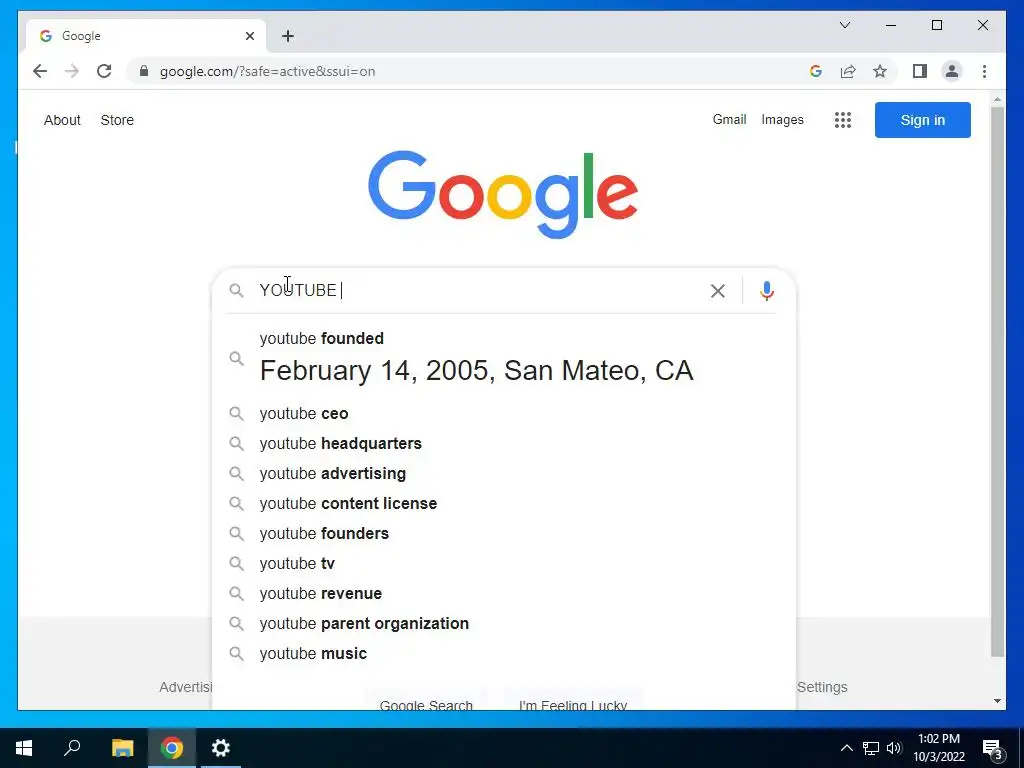Expand the tab search chevron
Screen dimensions: 1024x768
[844, 25]
